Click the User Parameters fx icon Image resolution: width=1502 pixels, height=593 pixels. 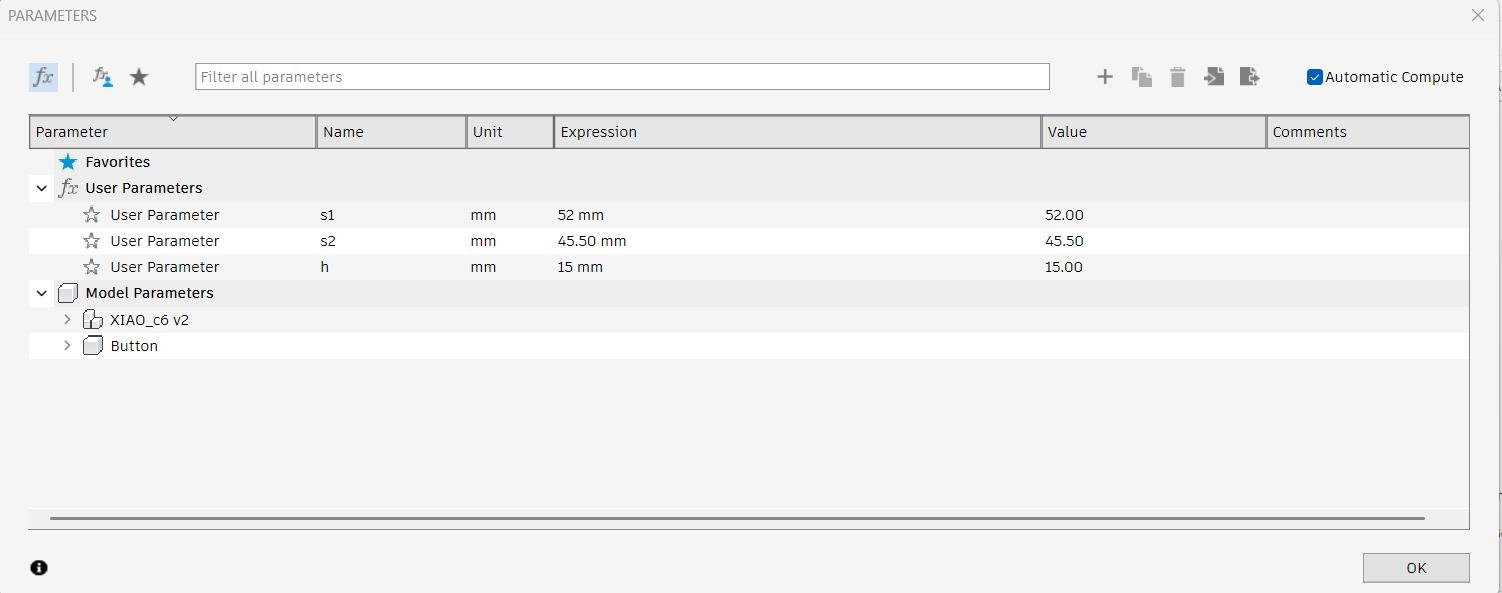68,188
